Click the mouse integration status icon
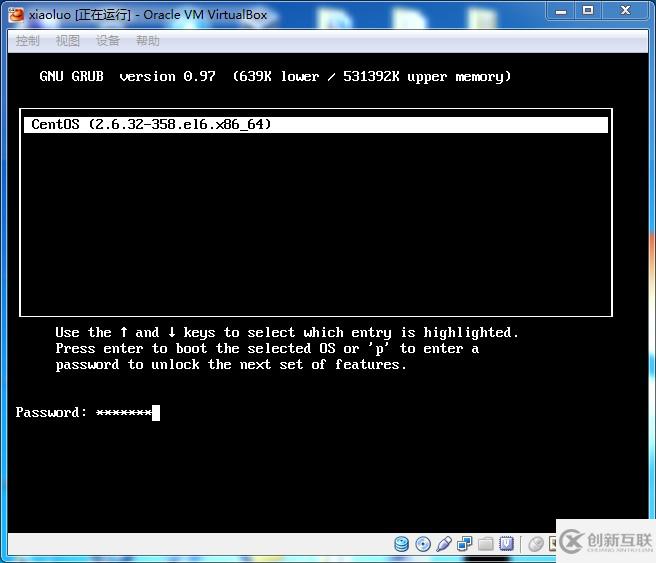The width and height of the screenshot is (656, 563). (536, 544)
